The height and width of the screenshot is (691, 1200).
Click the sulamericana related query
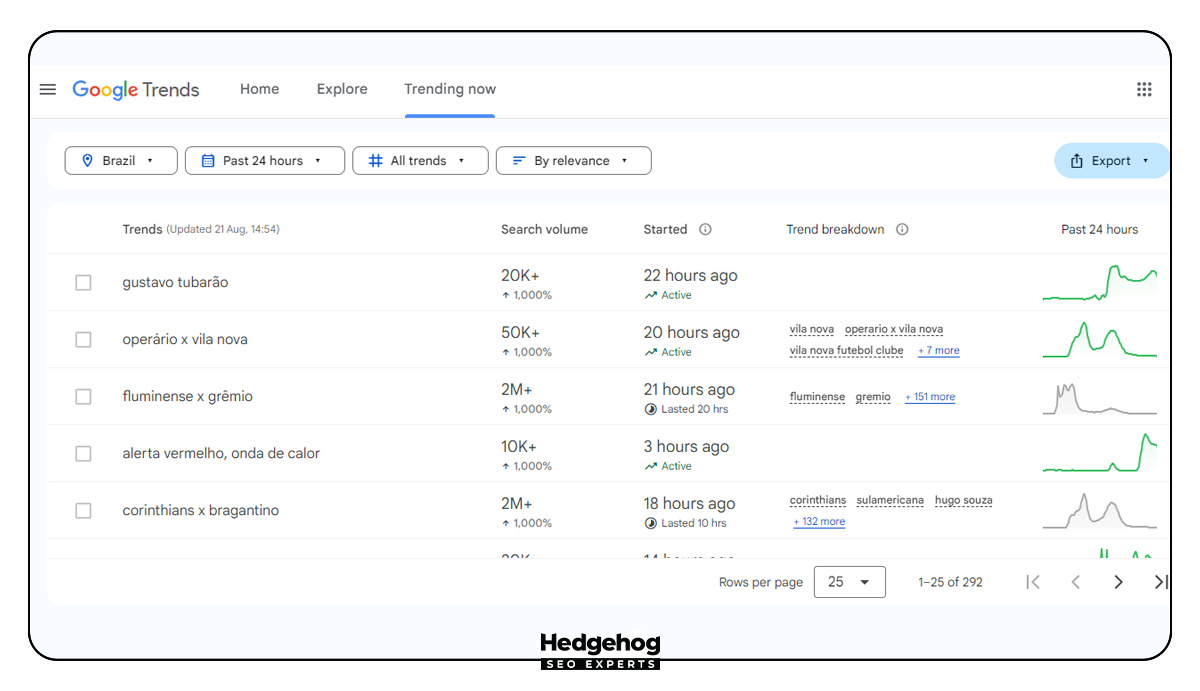click(x=890, y=500)
